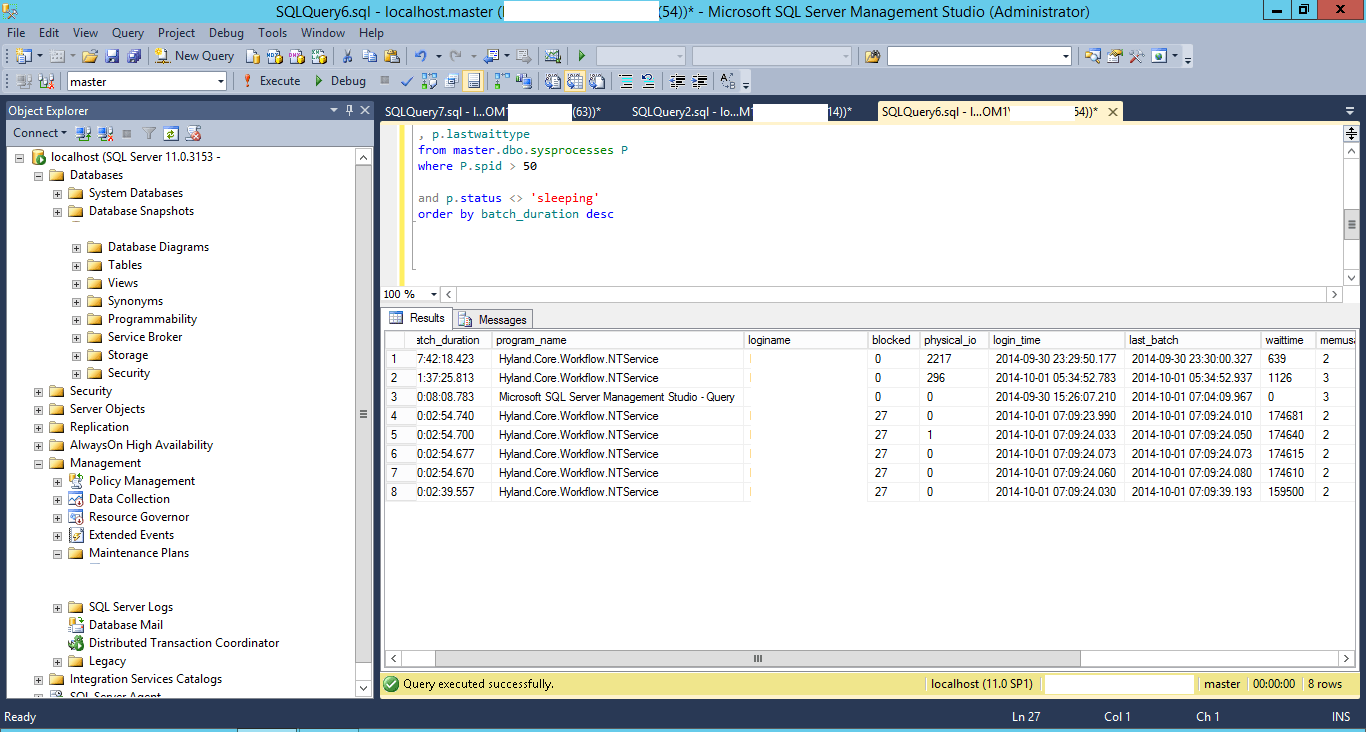1366x732 pixels.
Task: Click the Comment out selected lines icon
Action: 625,81
